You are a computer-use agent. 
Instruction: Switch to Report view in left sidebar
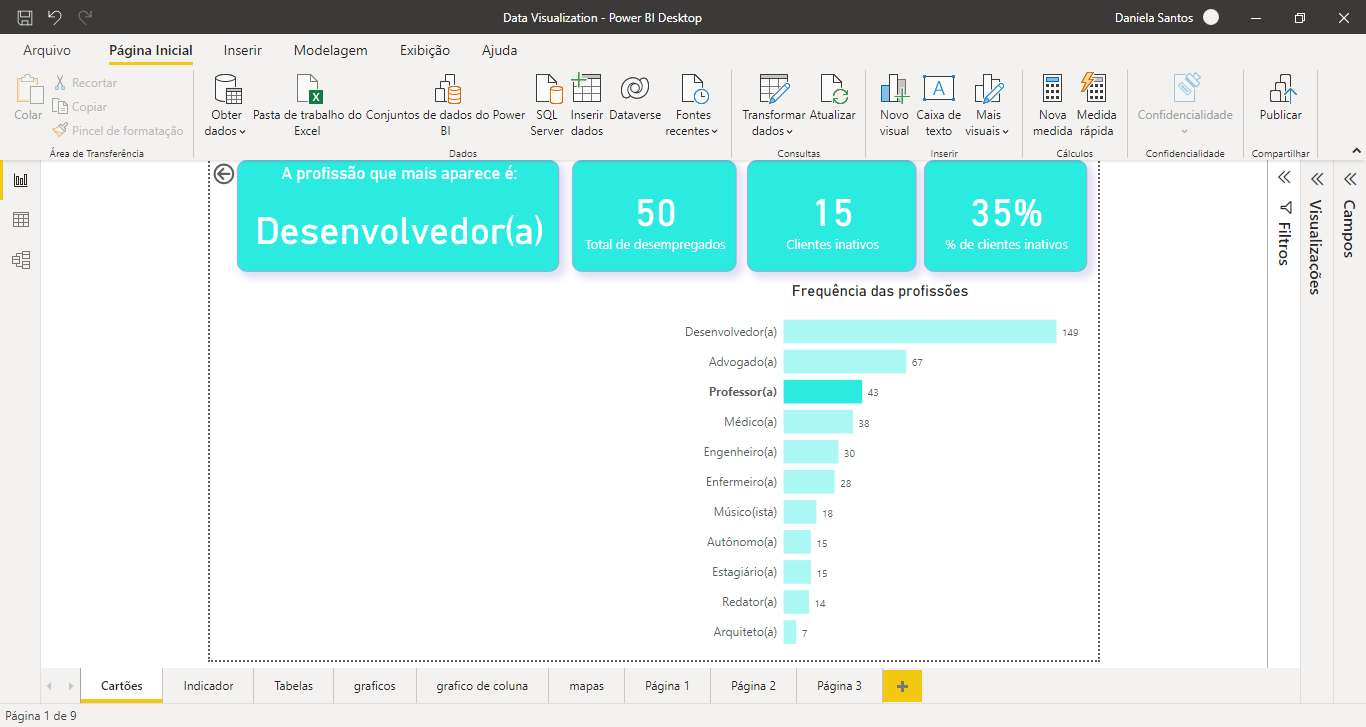(x=20, y=180)
